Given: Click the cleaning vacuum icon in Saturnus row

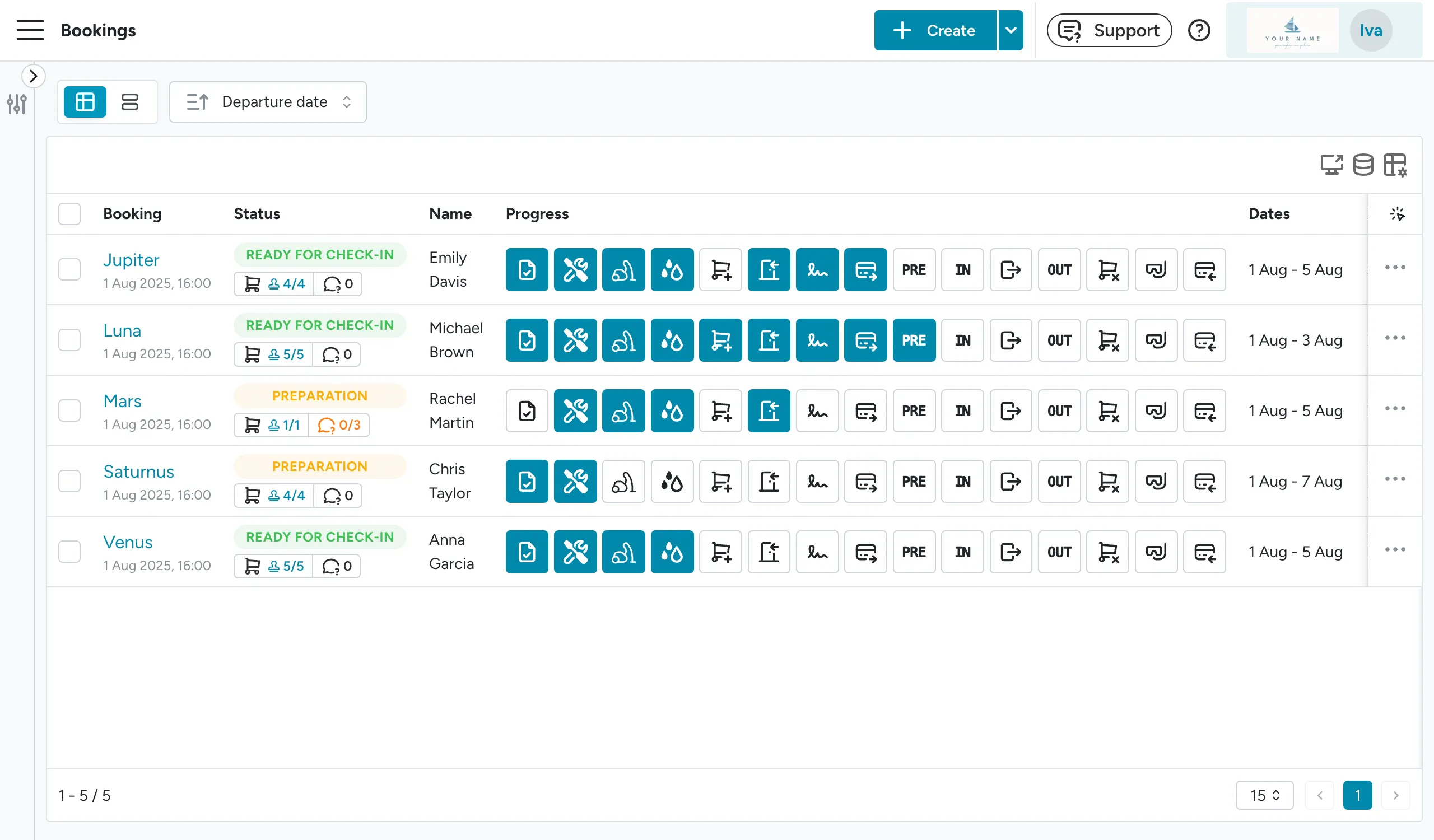Looking at the screenshot, I should click(623, 482).
